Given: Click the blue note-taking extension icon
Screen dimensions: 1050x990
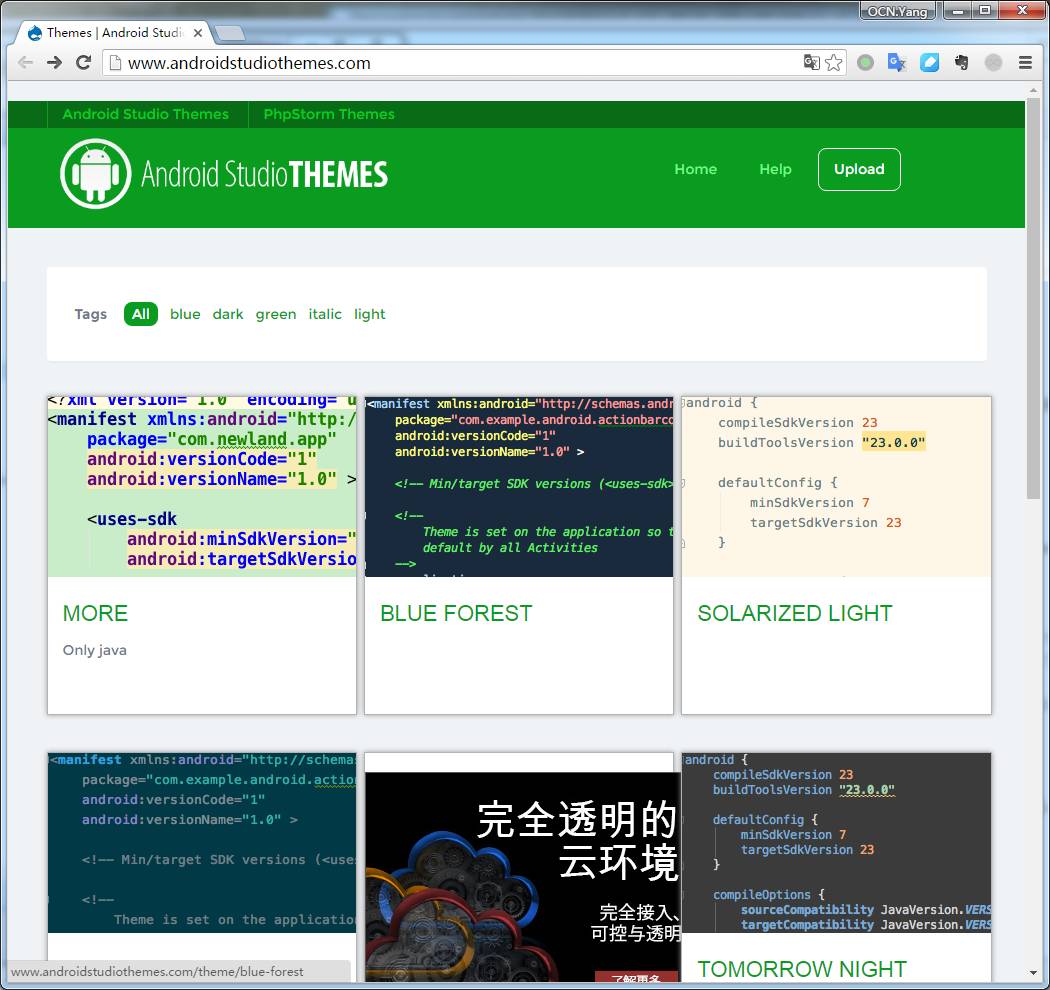Looking at the screenshot, I should click(929, 62).
